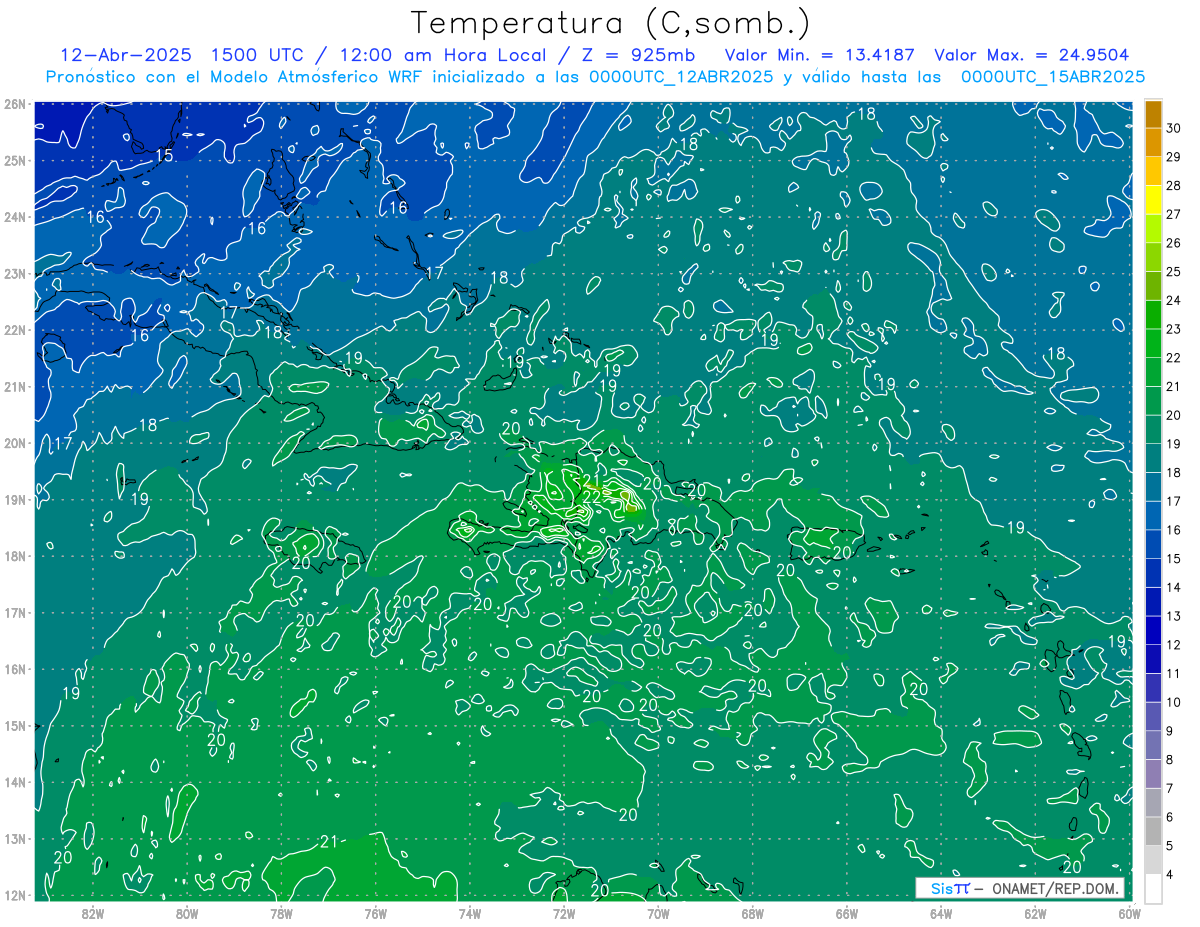Pick the purple swatch between 7 and 8
1200x927 pixels.
pos(1153,773)
